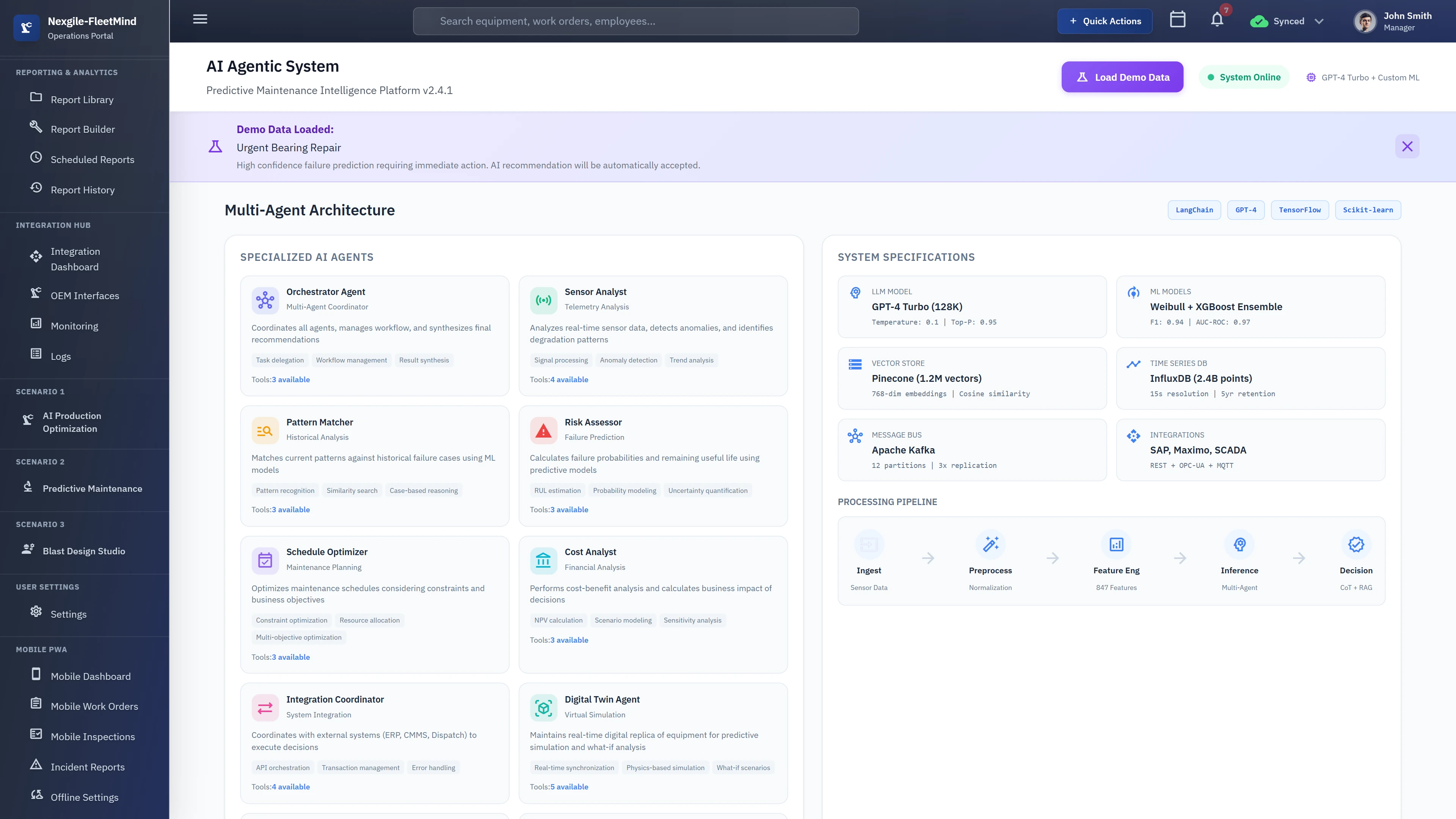This screenshot has width=1456, height=819.
Task: Switch to the LangChain tag
Action: tap(1194, 210)
